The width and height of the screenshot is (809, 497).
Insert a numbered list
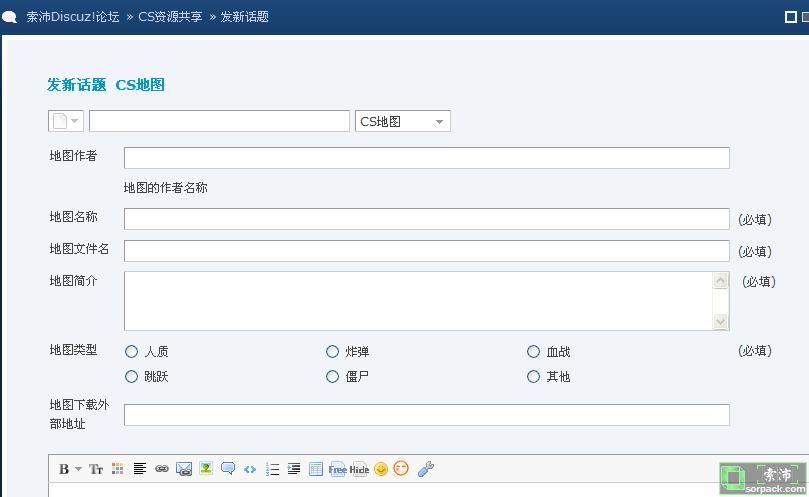coord(272,469)
